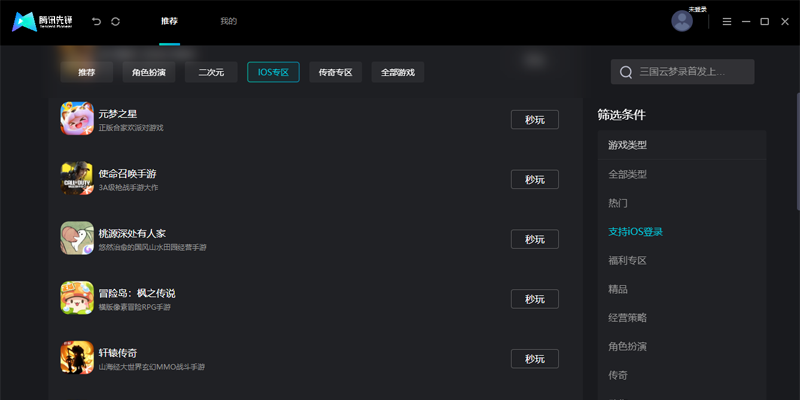Filter by 福利专区
Image resolution: width=800 pixels, height=400 pixels.
tap(628, 261)
